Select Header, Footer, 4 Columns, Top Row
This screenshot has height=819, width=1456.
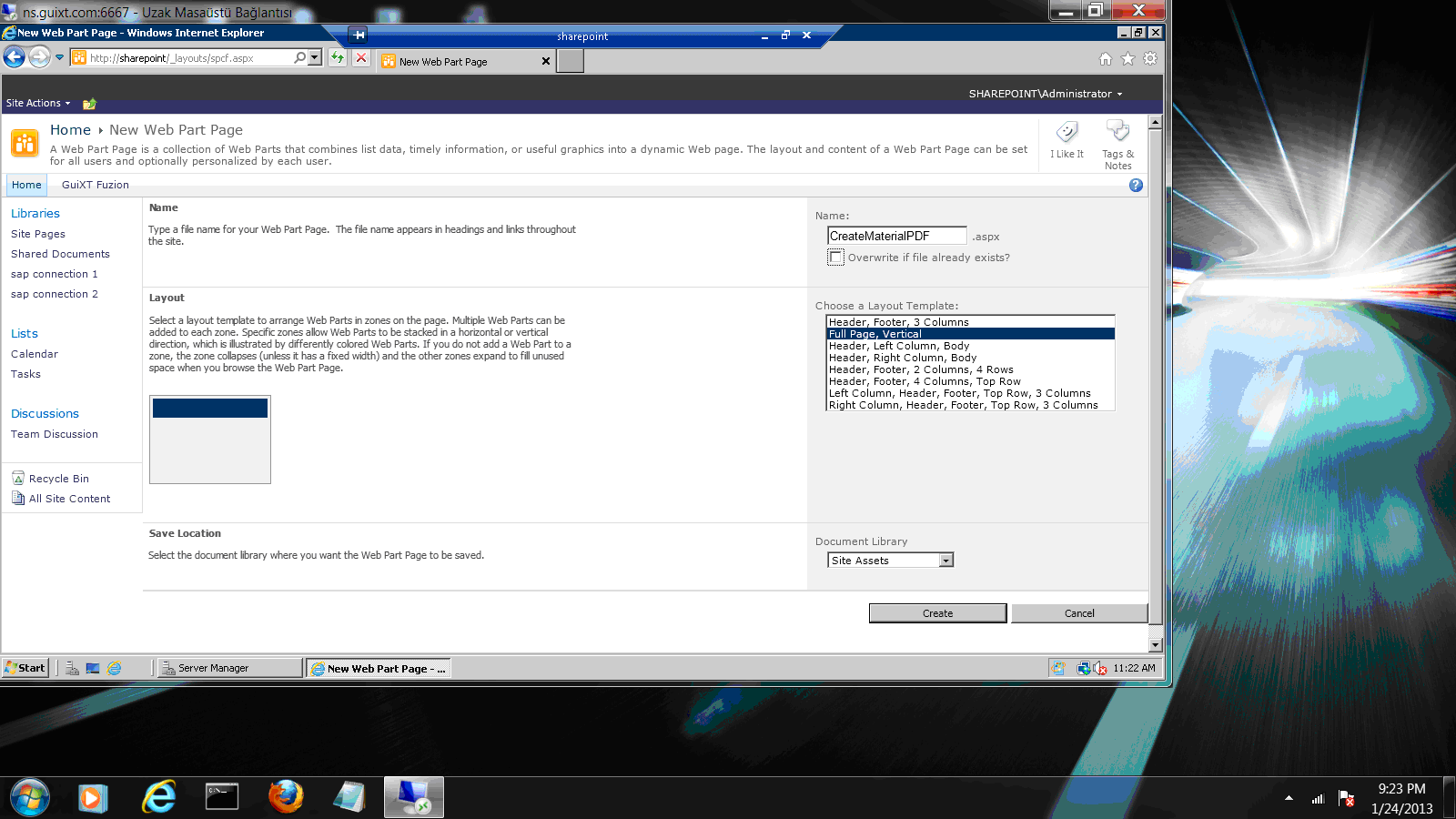click(970, 381)
